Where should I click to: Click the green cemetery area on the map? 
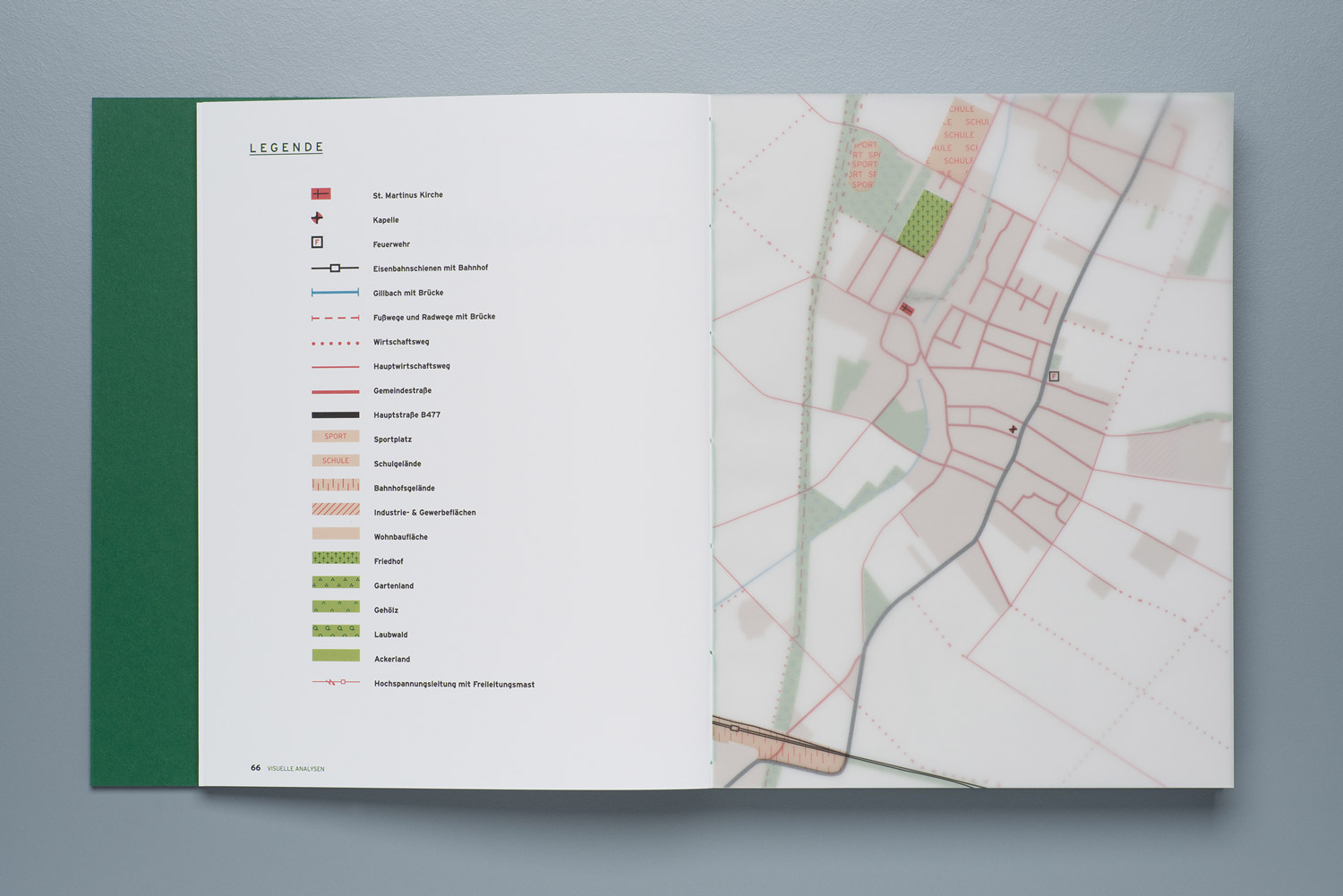(925, 223)
